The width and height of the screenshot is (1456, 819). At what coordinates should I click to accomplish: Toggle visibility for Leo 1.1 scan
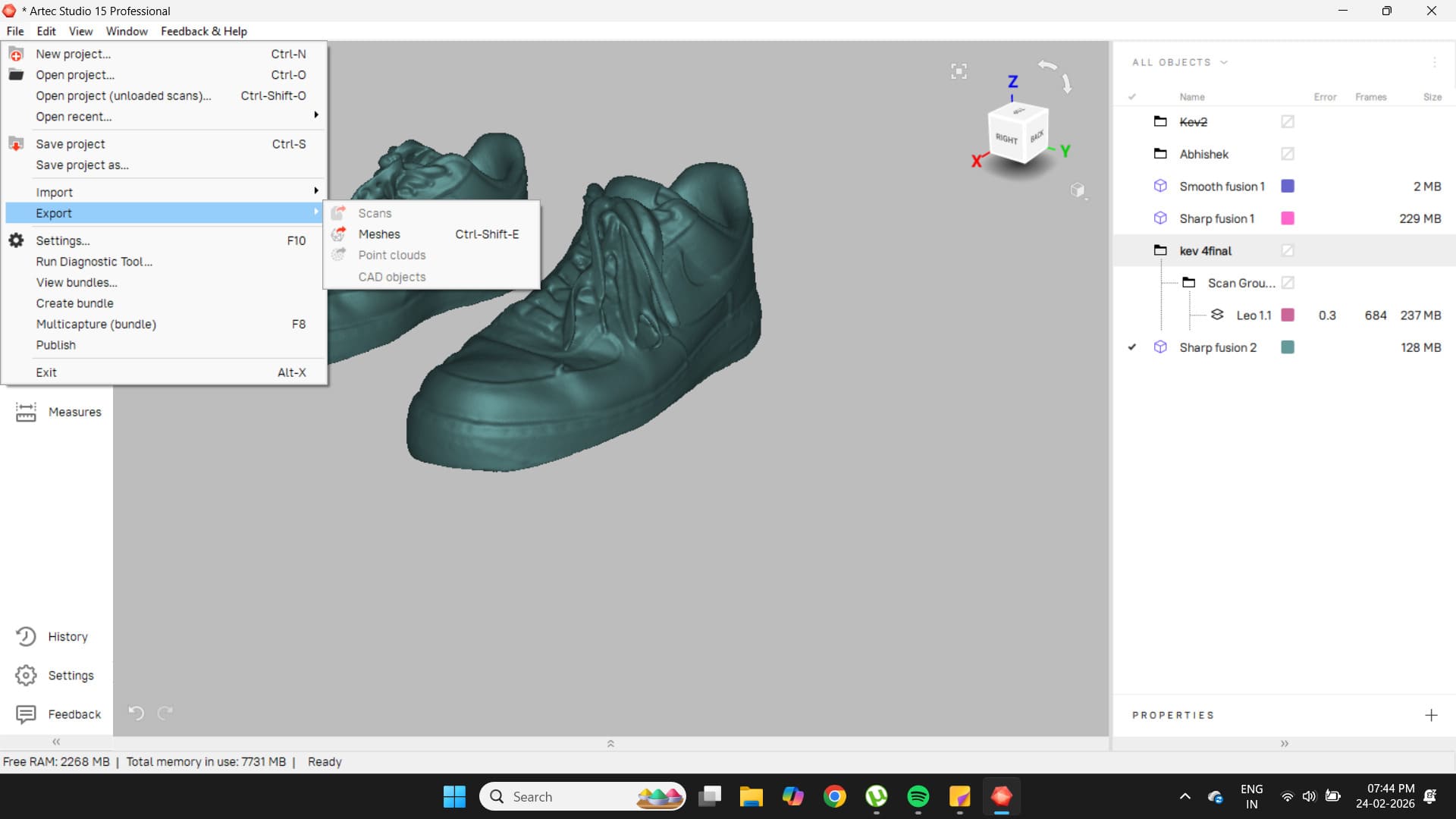1131,315
